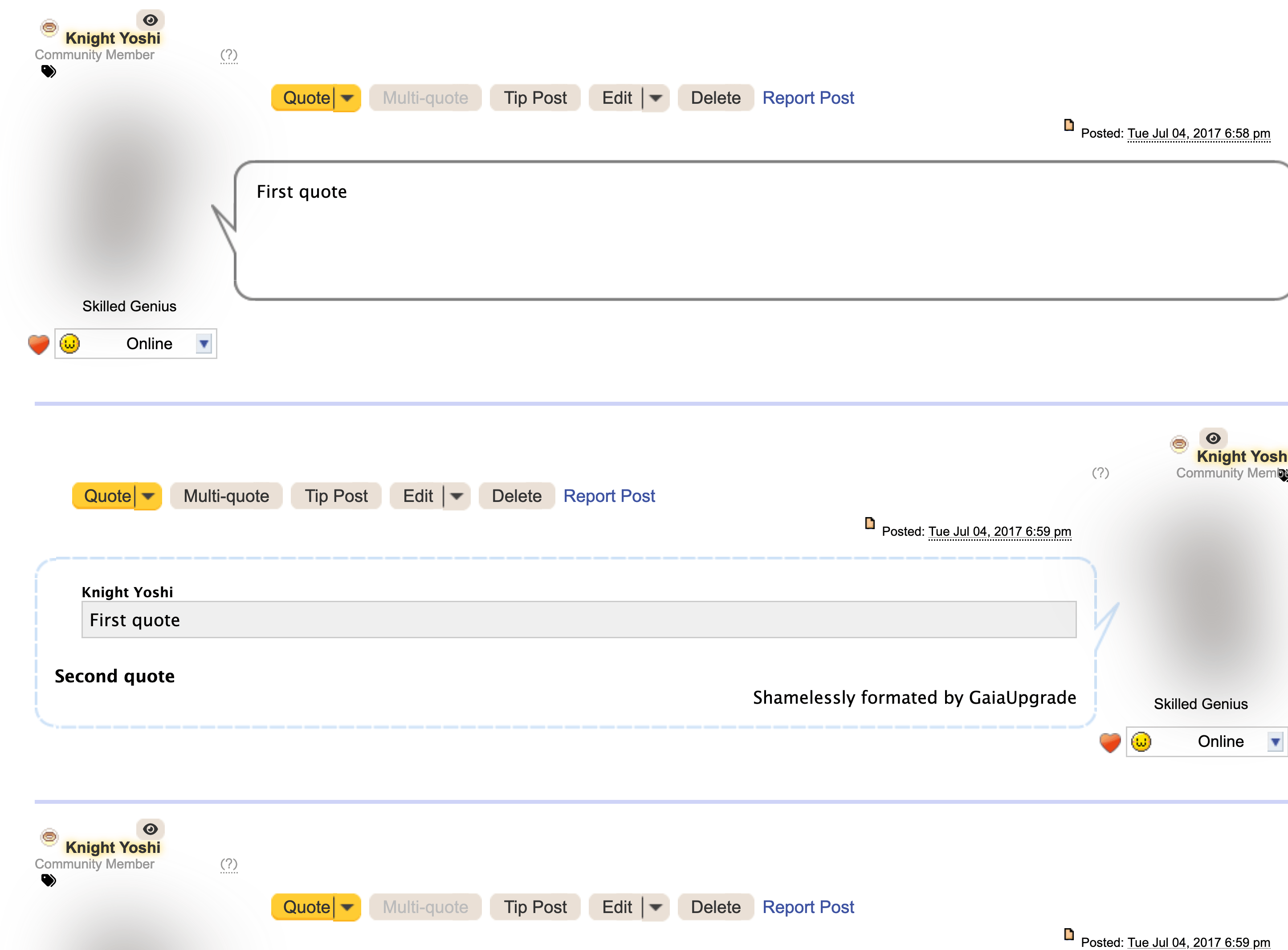1288x950 pixels.
Task: Click the (?) help link in first post
Action: [229, 55]
